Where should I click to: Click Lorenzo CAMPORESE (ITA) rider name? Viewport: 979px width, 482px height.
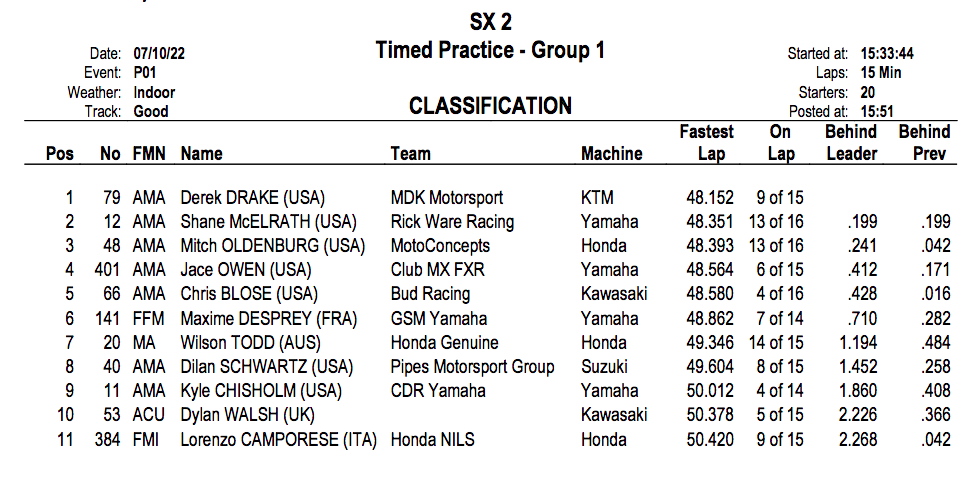pos(278,440)
